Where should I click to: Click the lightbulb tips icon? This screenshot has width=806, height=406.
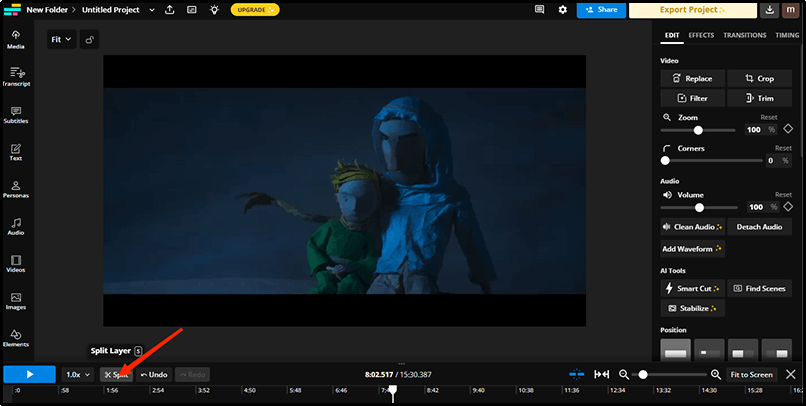213,10
